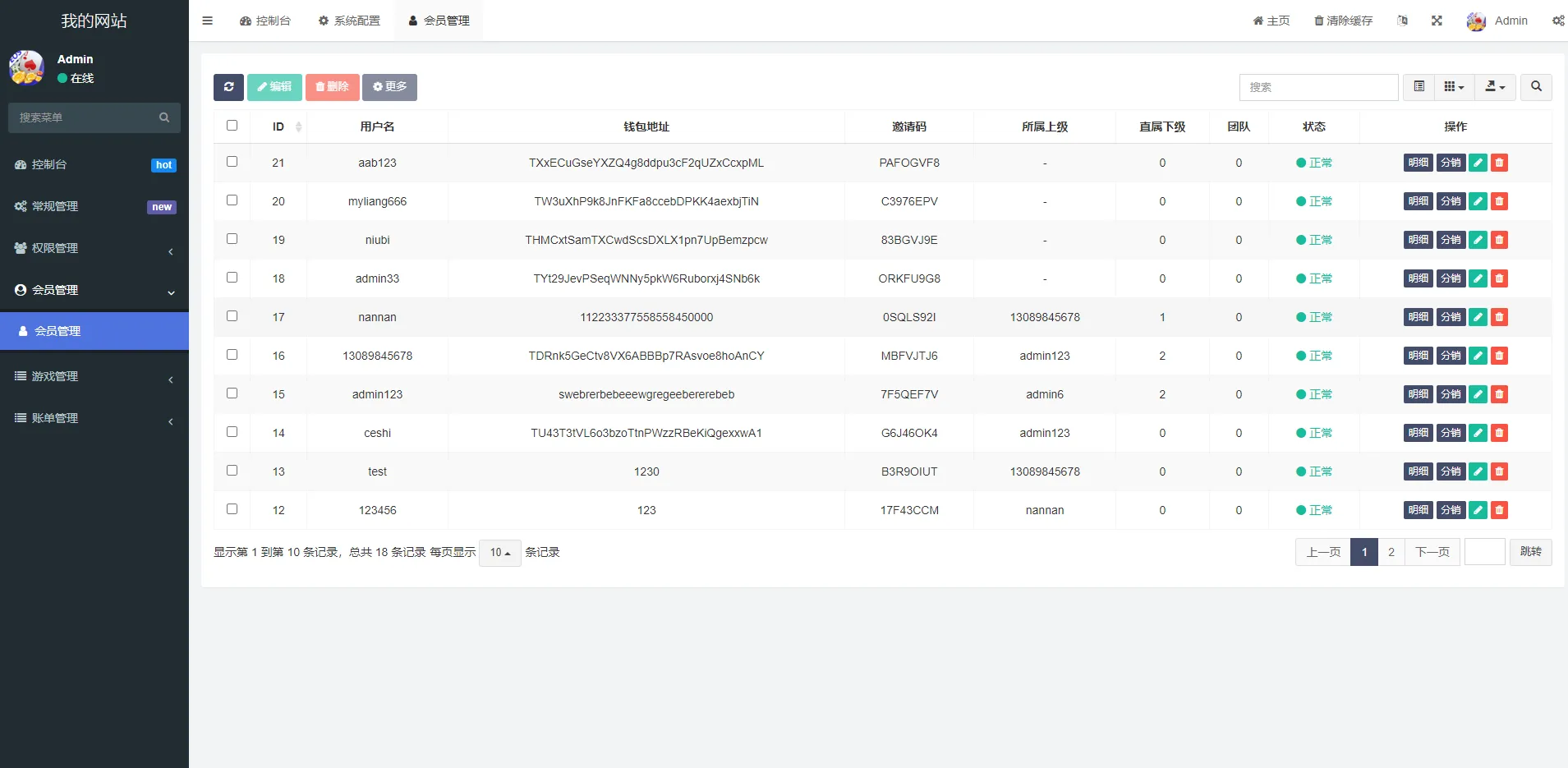Click the fullscreen icon in top bar
This screenshot has width=1568, height=768.
click(1437, 21)
